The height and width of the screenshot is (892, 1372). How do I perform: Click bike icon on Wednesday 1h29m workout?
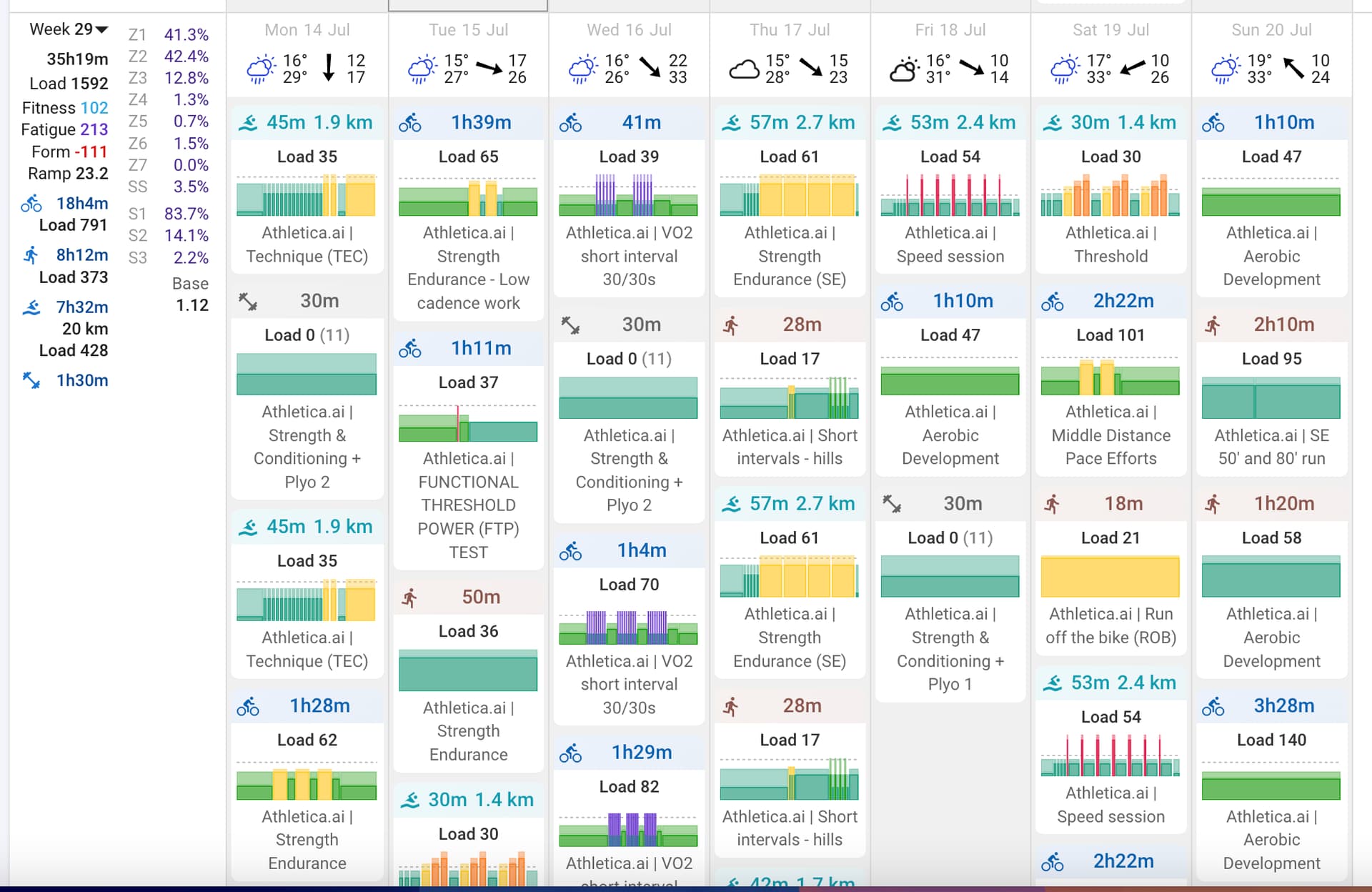coord(570,753)
